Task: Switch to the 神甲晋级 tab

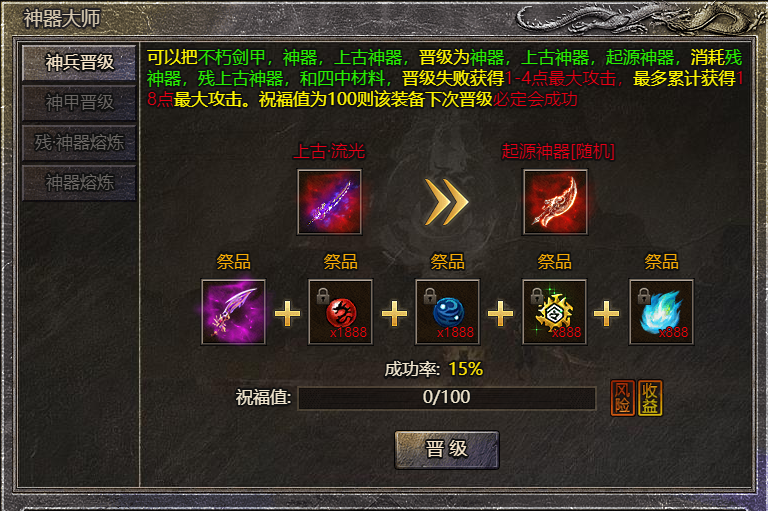Action: (x=79, y=103)
